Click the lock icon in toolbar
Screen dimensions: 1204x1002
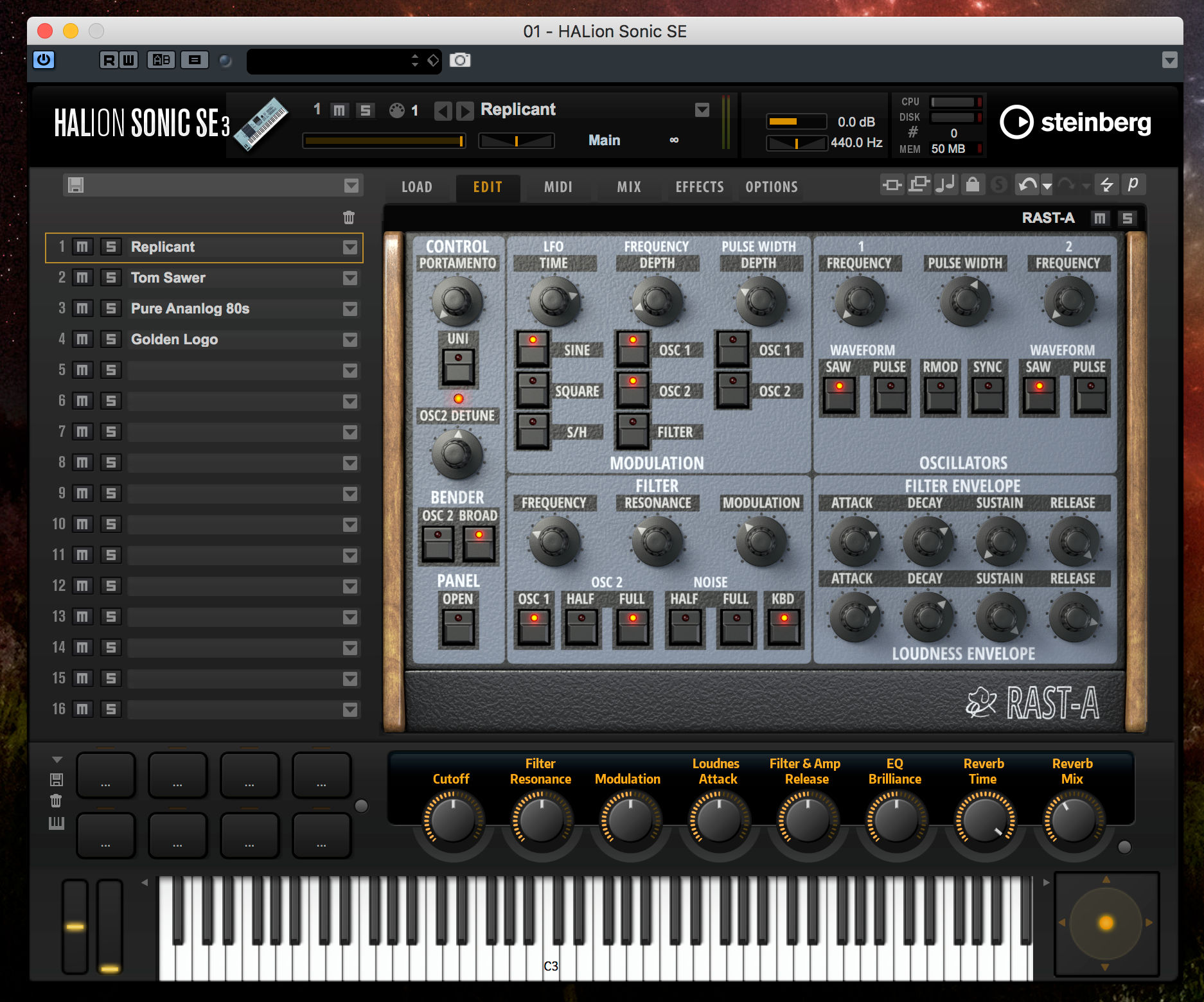[973, 185]
